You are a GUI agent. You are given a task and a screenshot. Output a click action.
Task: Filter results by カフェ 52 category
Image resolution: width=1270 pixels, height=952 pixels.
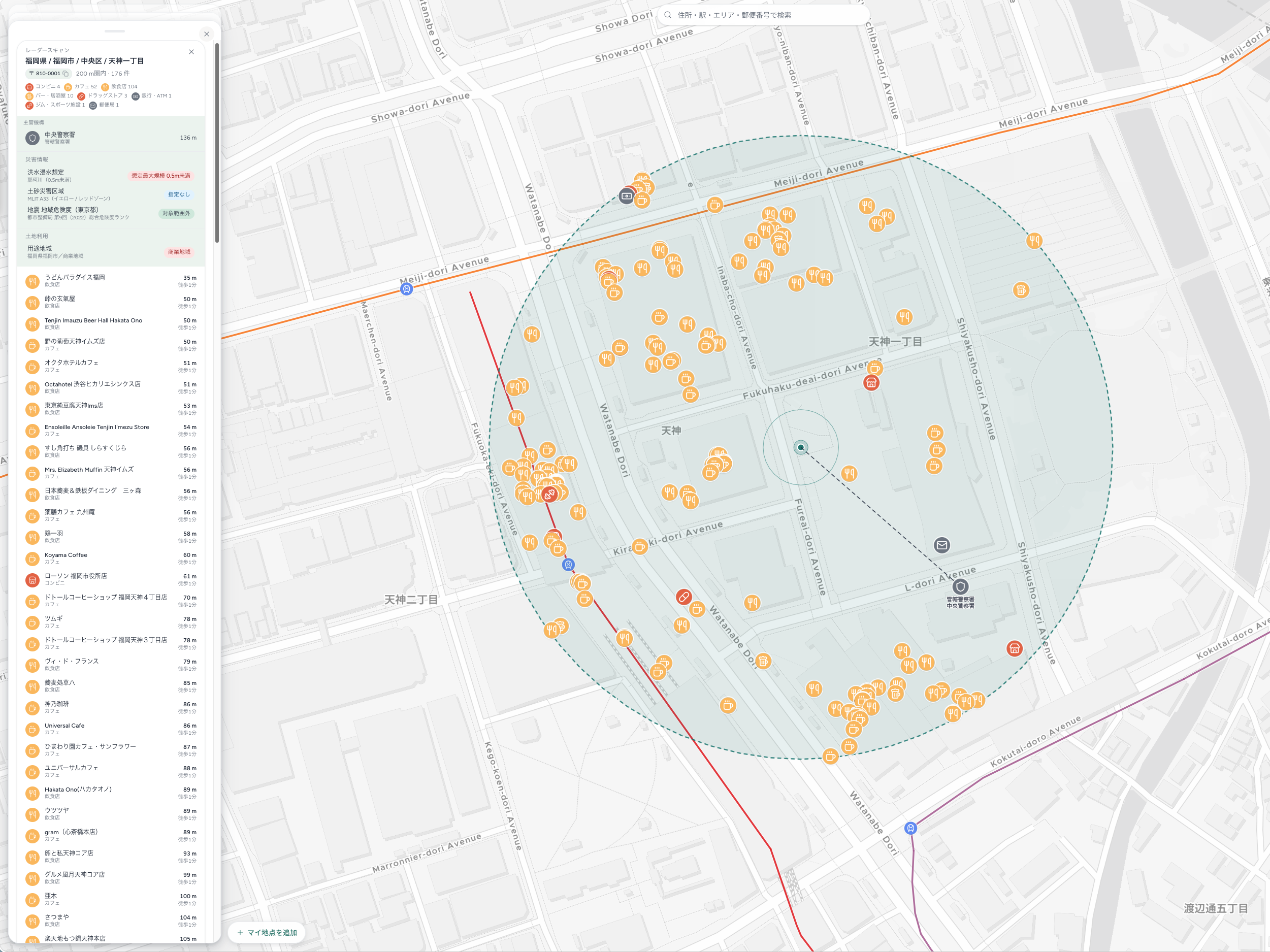80,87
